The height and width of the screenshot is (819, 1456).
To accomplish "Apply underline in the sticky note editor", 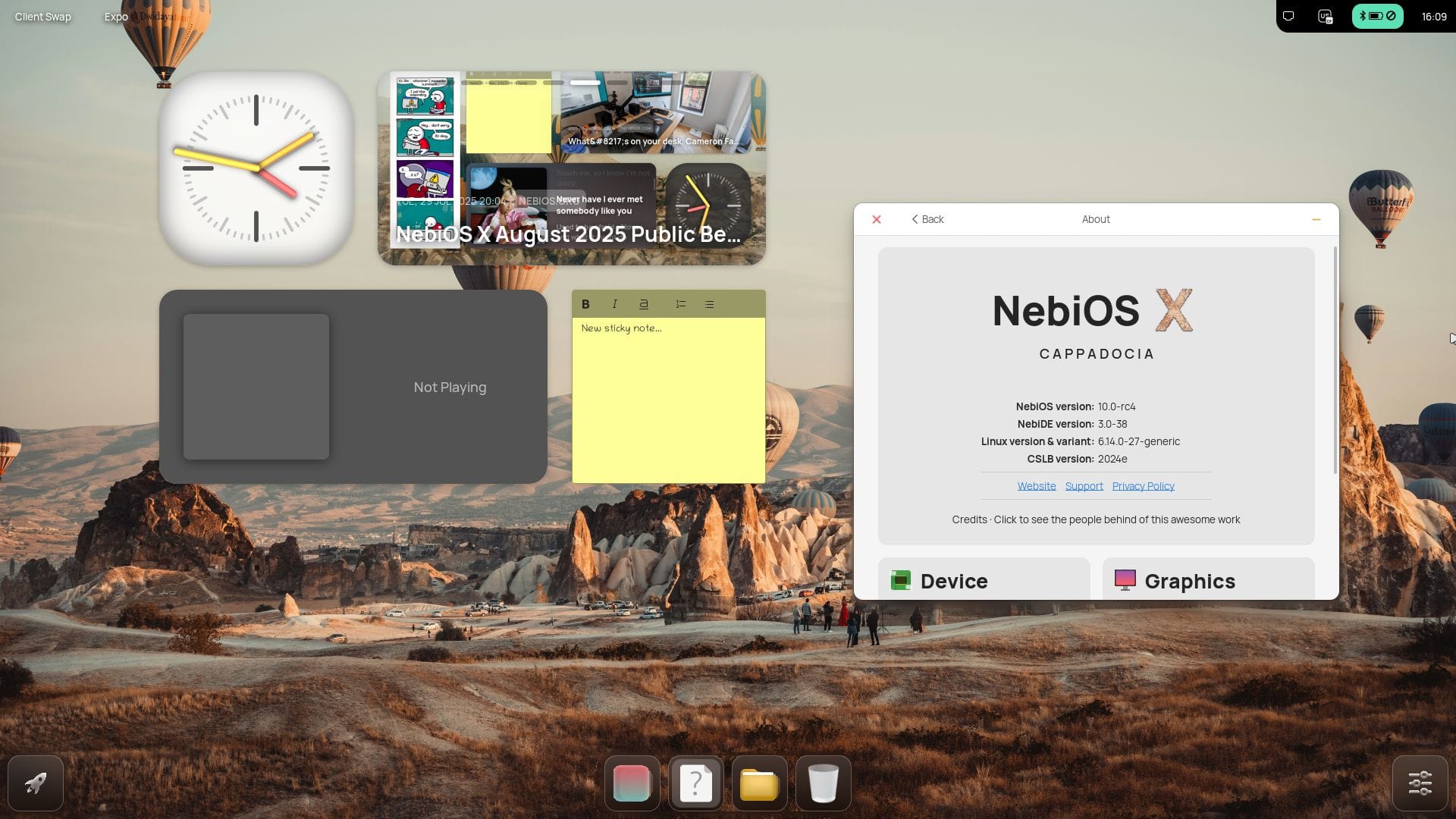I will 644,304.
